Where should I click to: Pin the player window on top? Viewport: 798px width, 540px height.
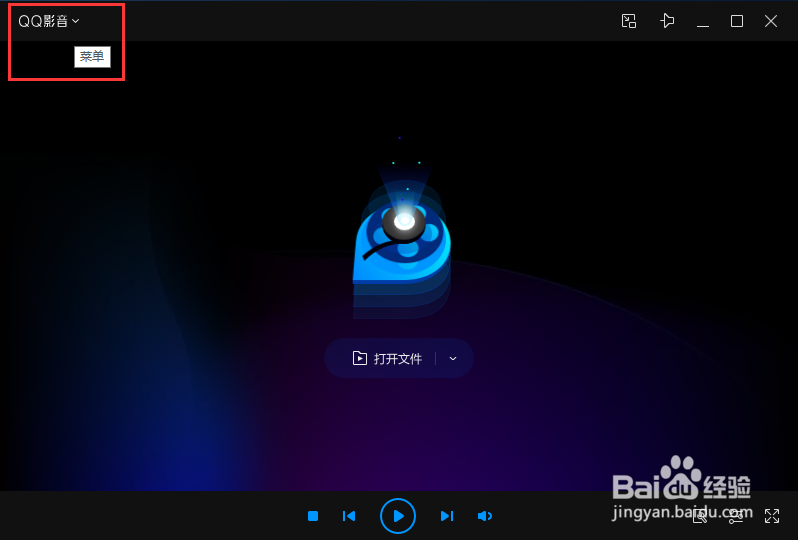667,21
